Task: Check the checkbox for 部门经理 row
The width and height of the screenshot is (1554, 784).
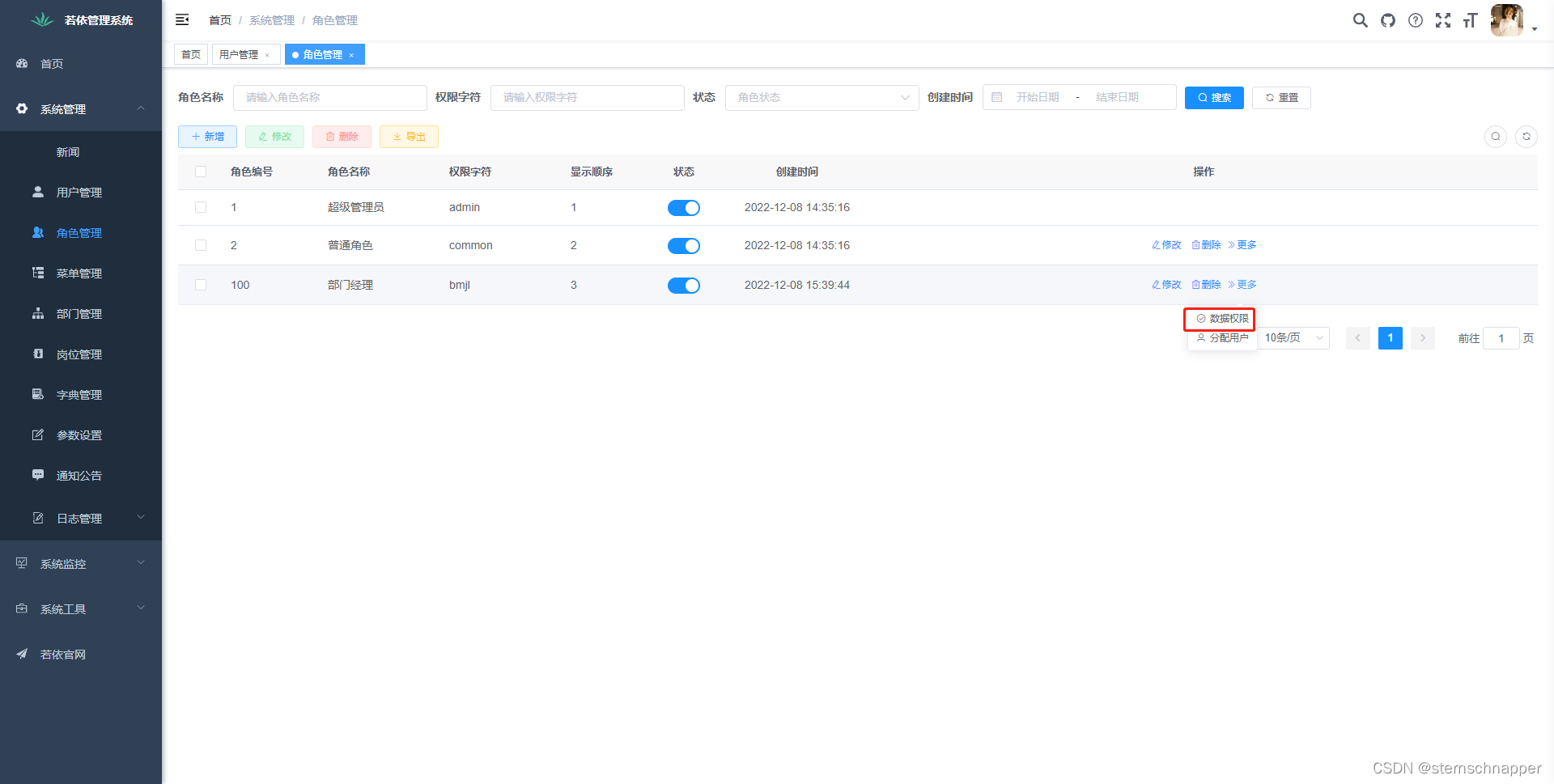Action: click(200, 285)
